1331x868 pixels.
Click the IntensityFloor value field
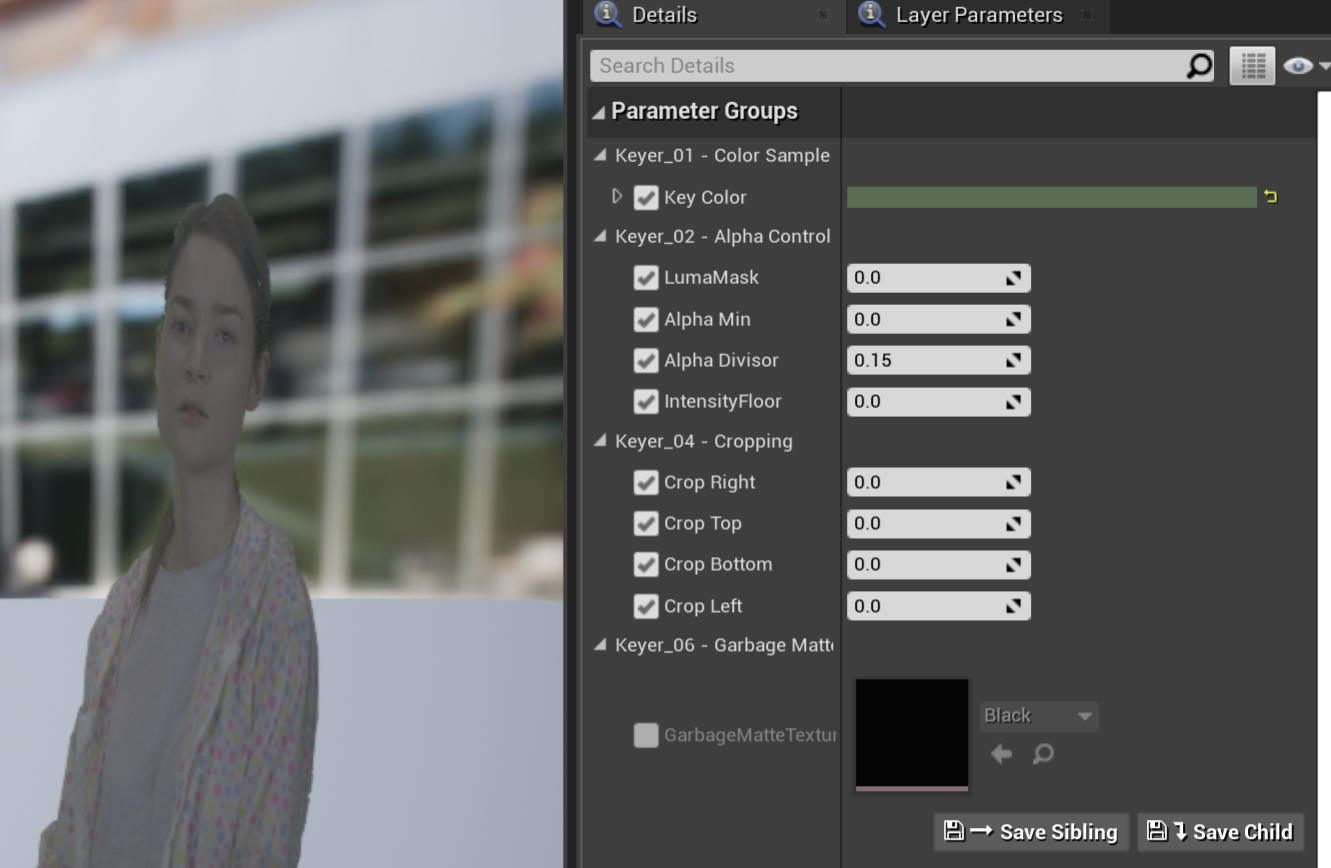(x=938, y=401)
